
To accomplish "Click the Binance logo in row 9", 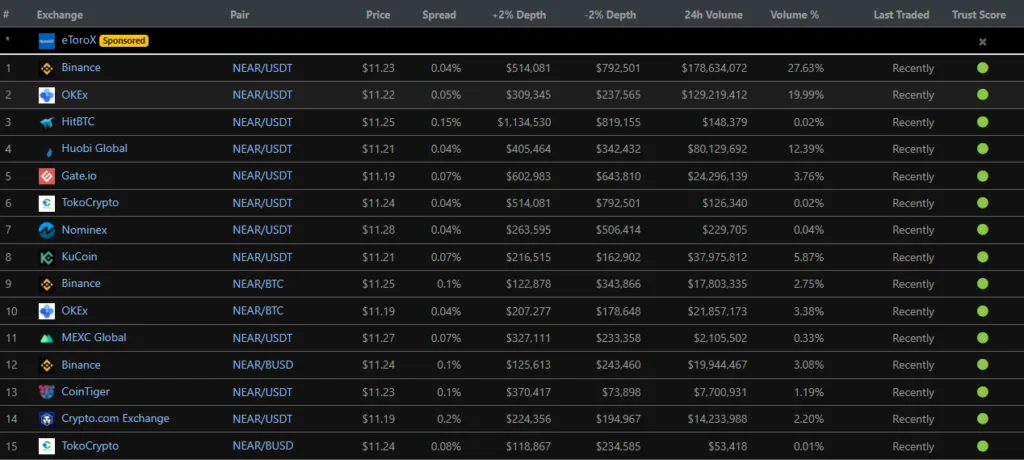I will pos(46,284).
